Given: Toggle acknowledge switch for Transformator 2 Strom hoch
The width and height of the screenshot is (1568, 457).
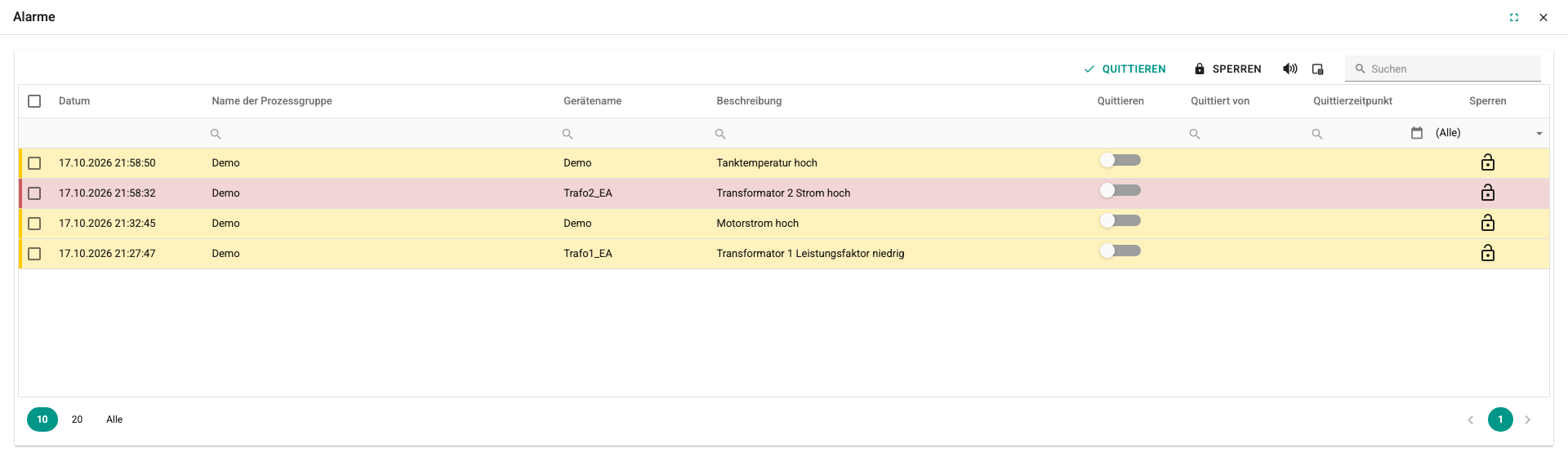Looking at the screenshot, I should tap(1120, 190).
